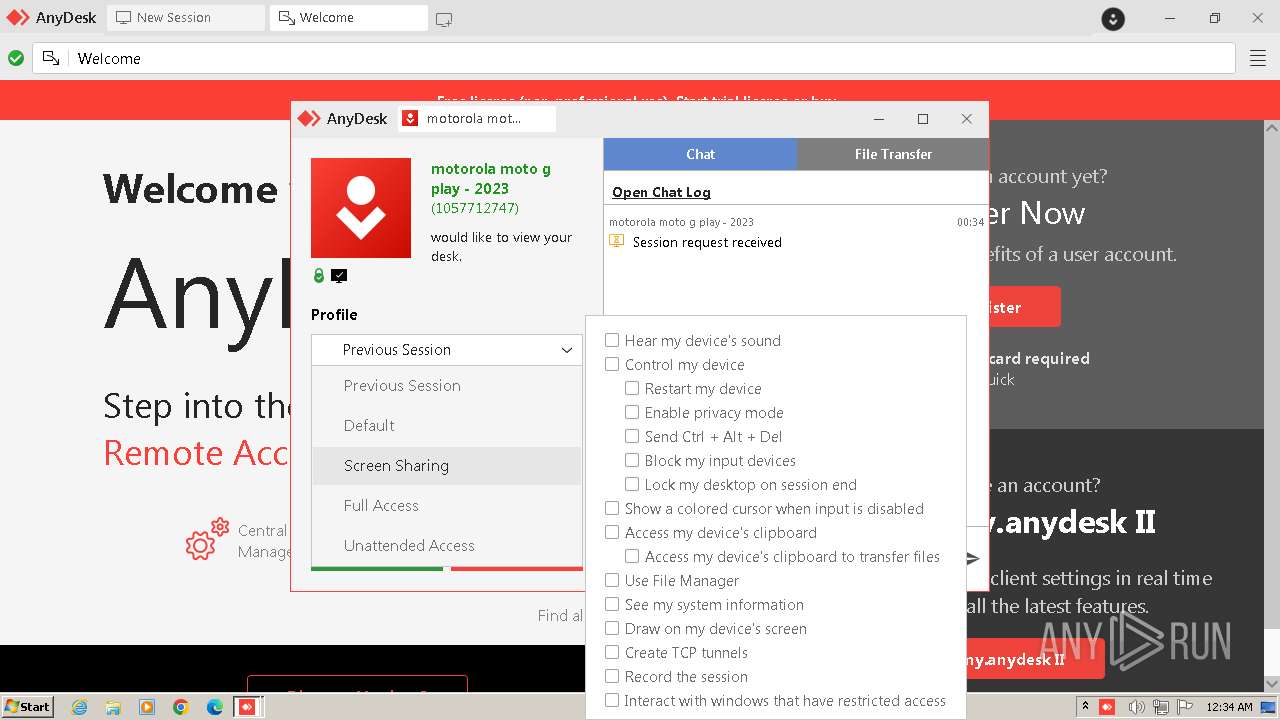Select Screen Sharing profile option

tap(447, 466)
